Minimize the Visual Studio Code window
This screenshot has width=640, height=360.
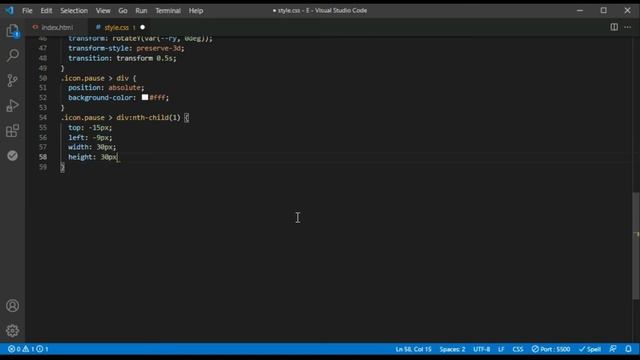point(580,10)
